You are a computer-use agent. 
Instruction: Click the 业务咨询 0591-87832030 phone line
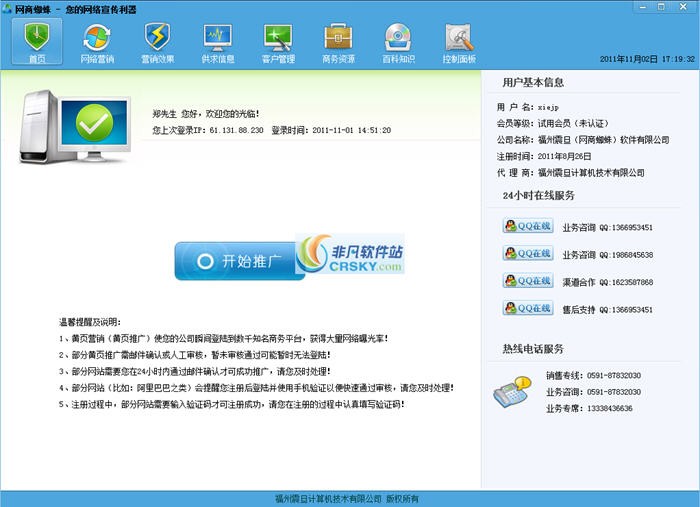593,392
